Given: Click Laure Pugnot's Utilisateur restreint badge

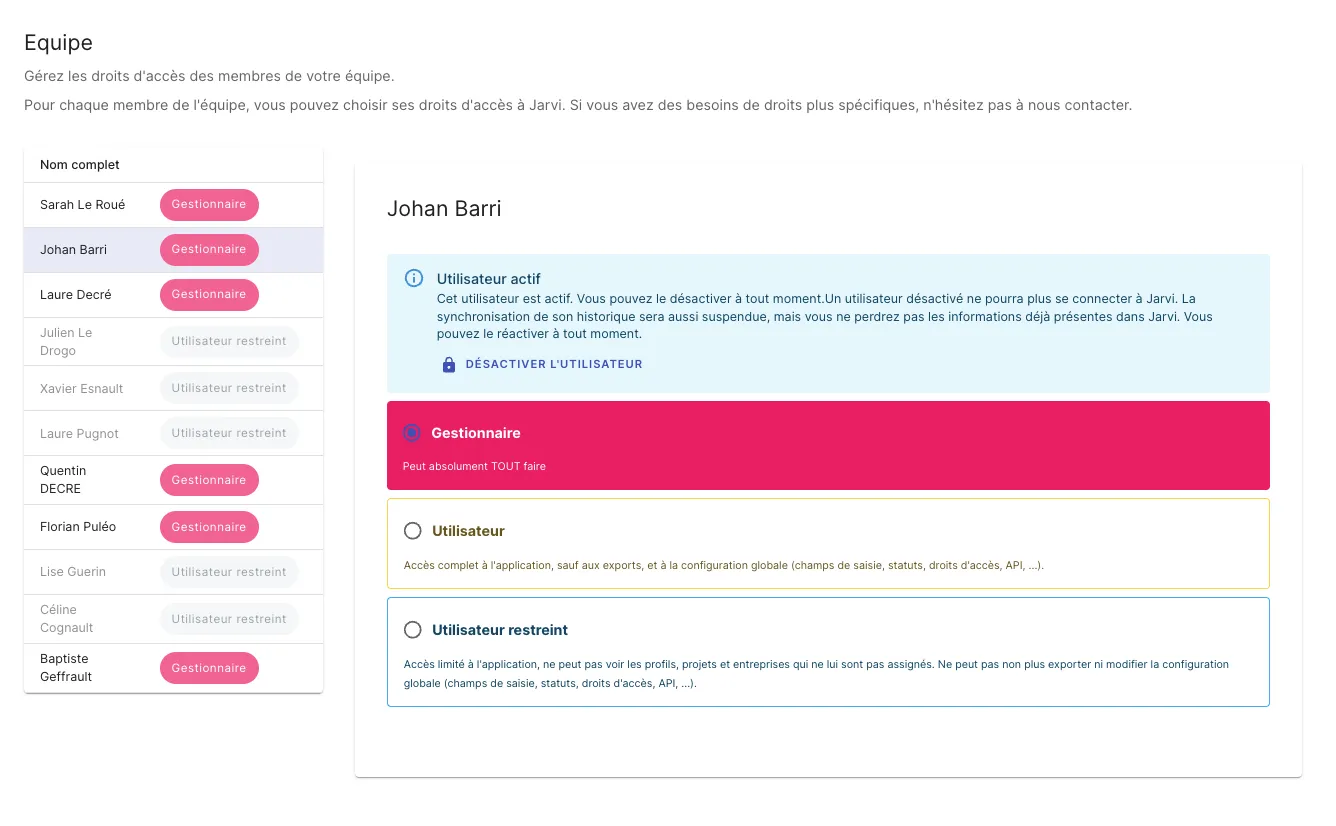Looking at the screenshot, I should point(229,432).
